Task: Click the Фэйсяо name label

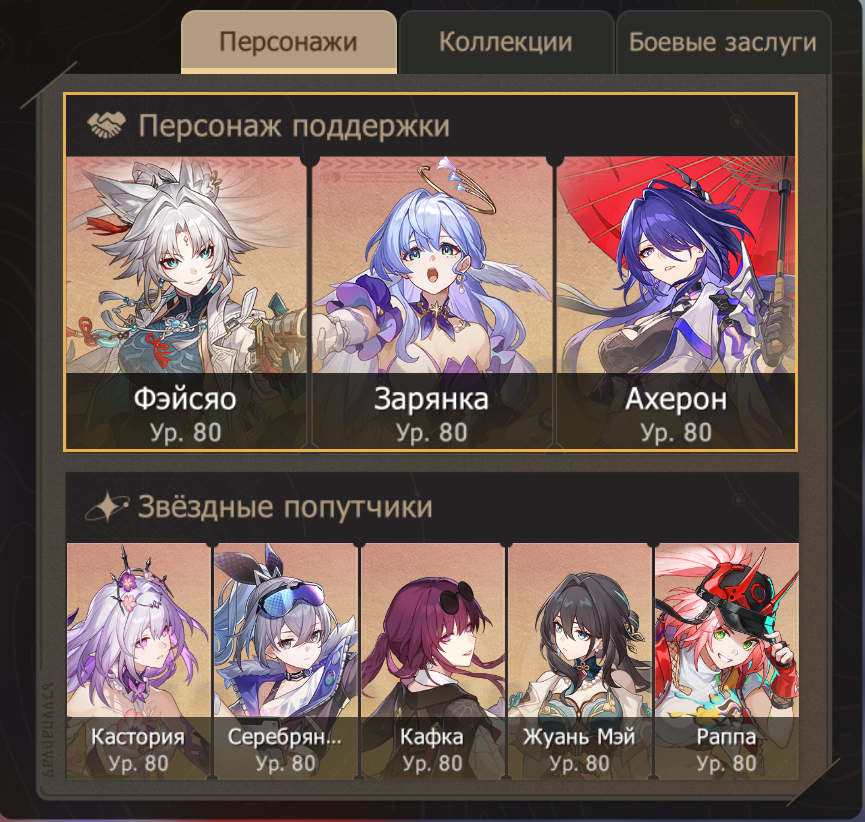Action: (x=185, y=398)
